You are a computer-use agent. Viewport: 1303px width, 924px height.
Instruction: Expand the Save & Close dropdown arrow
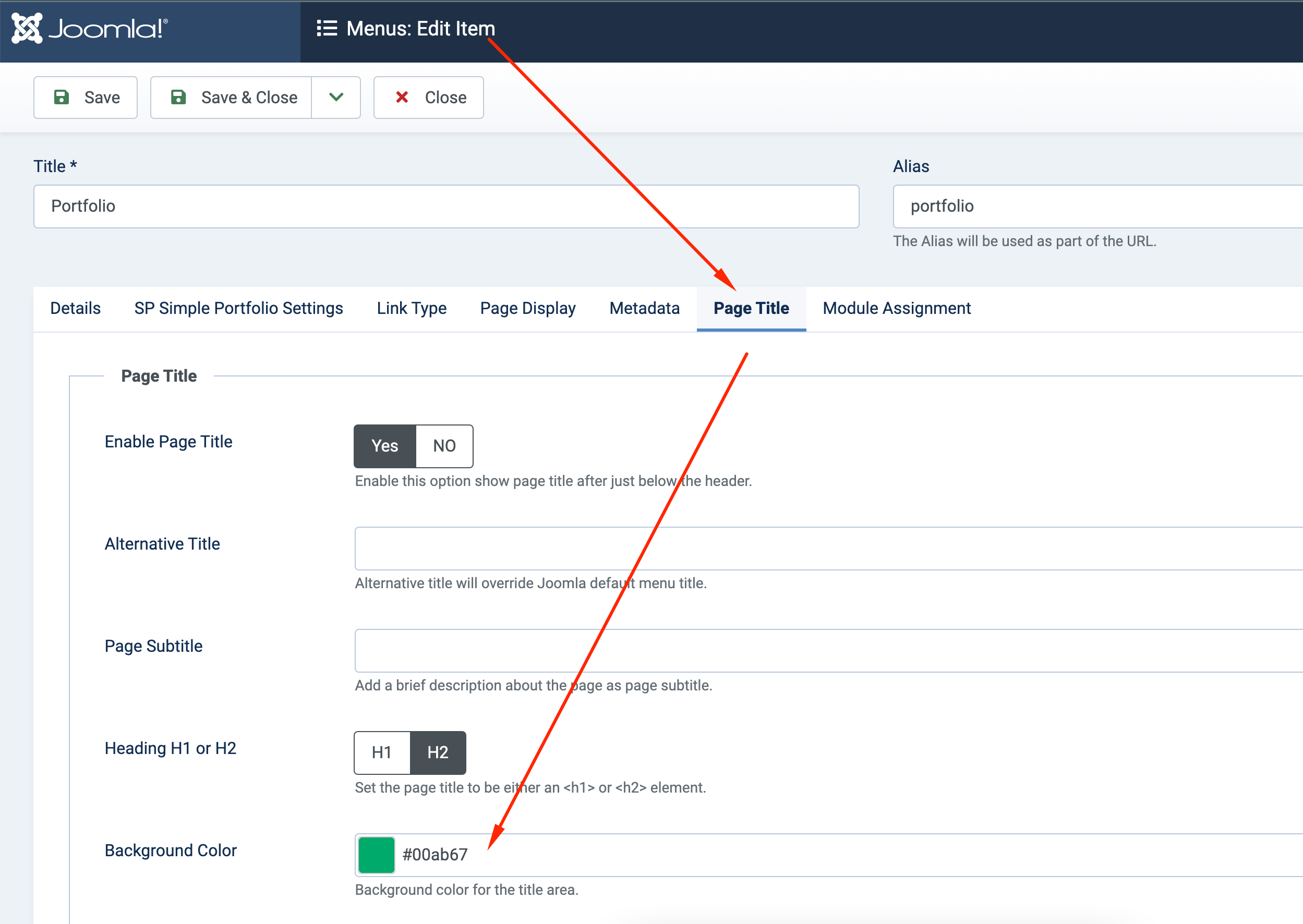pyautogui.click(x=336, y=98)
